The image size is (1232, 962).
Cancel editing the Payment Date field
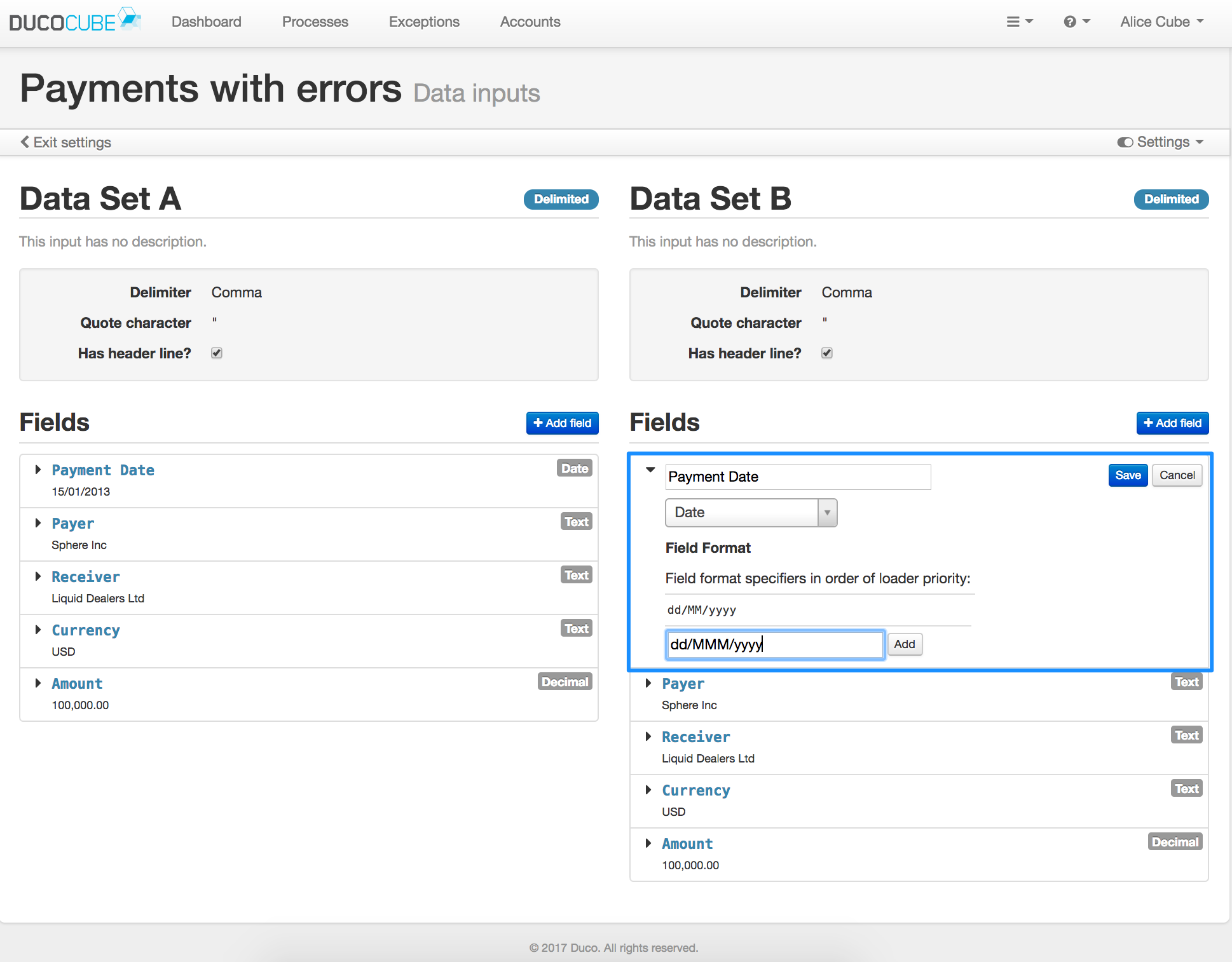point(1176,475)
